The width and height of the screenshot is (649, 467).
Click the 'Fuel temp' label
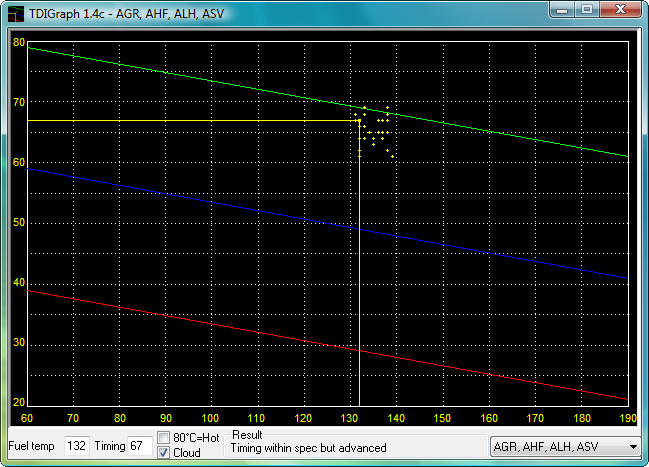point(31,446)
